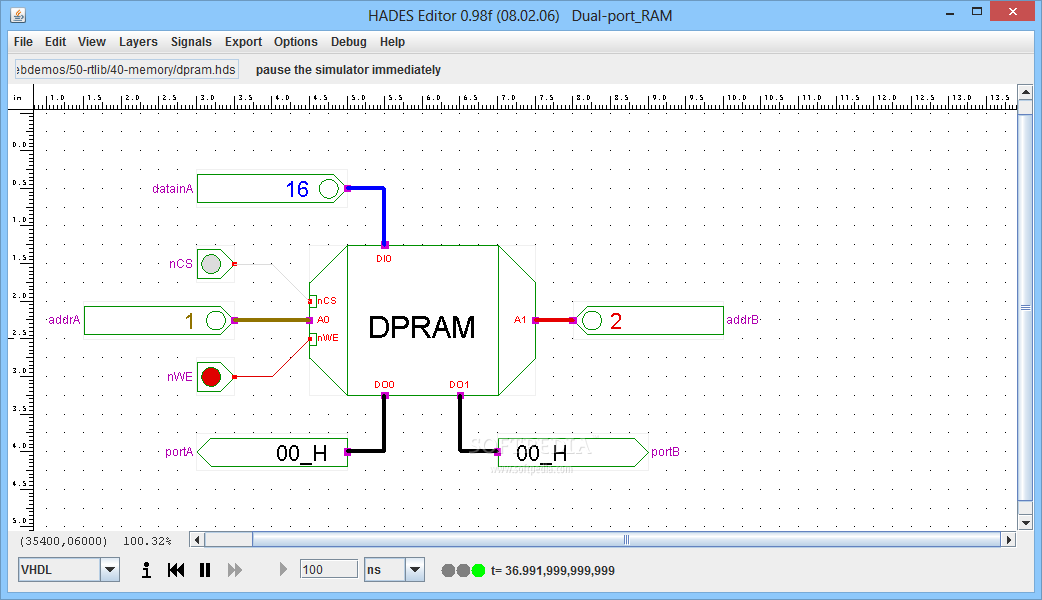1042x600 pixels.
Task: Click the nWE label next to the red switch
Action: click(x=179, y=377)
